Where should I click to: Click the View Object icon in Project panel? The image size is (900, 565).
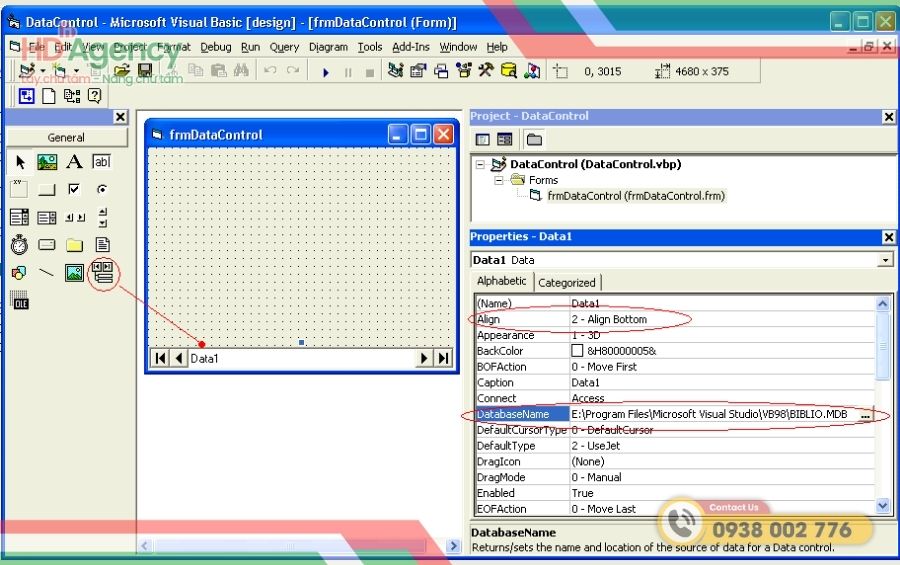pyautogui.click(x=505, y=140)
